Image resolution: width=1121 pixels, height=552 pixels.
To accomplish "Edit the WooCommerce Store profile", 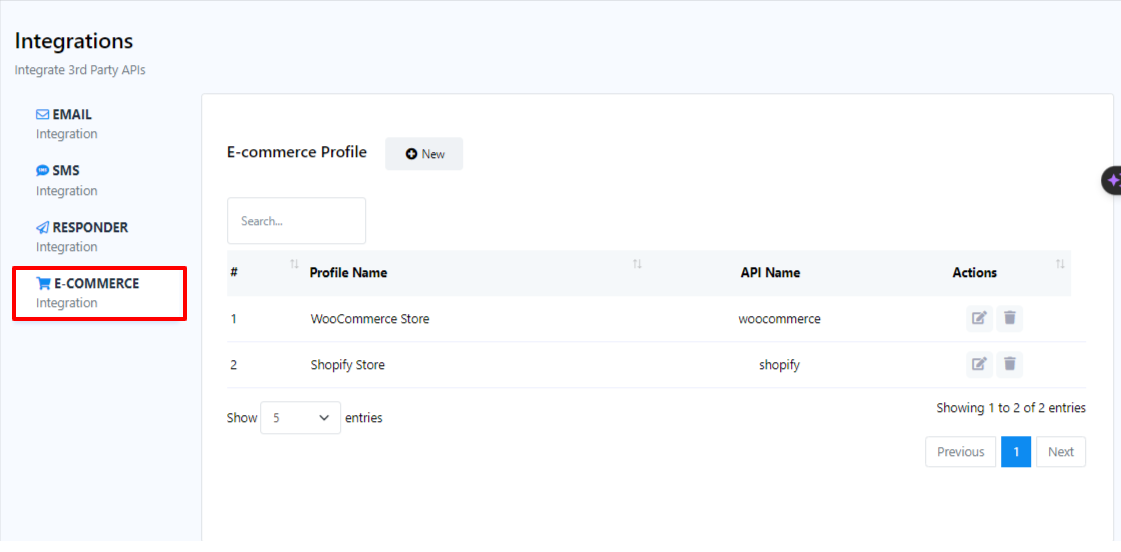I will 979,318.
